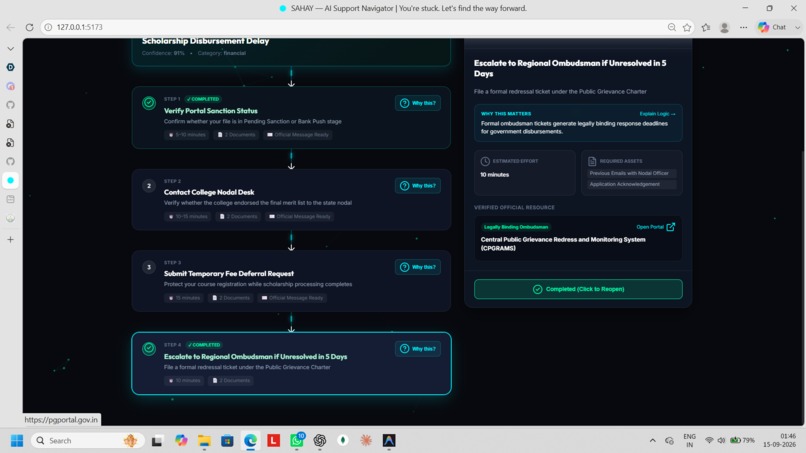Click Legally Binding Ombudsman badge
The height and width of the screenshot is (453, 806).
coord(516,227)
